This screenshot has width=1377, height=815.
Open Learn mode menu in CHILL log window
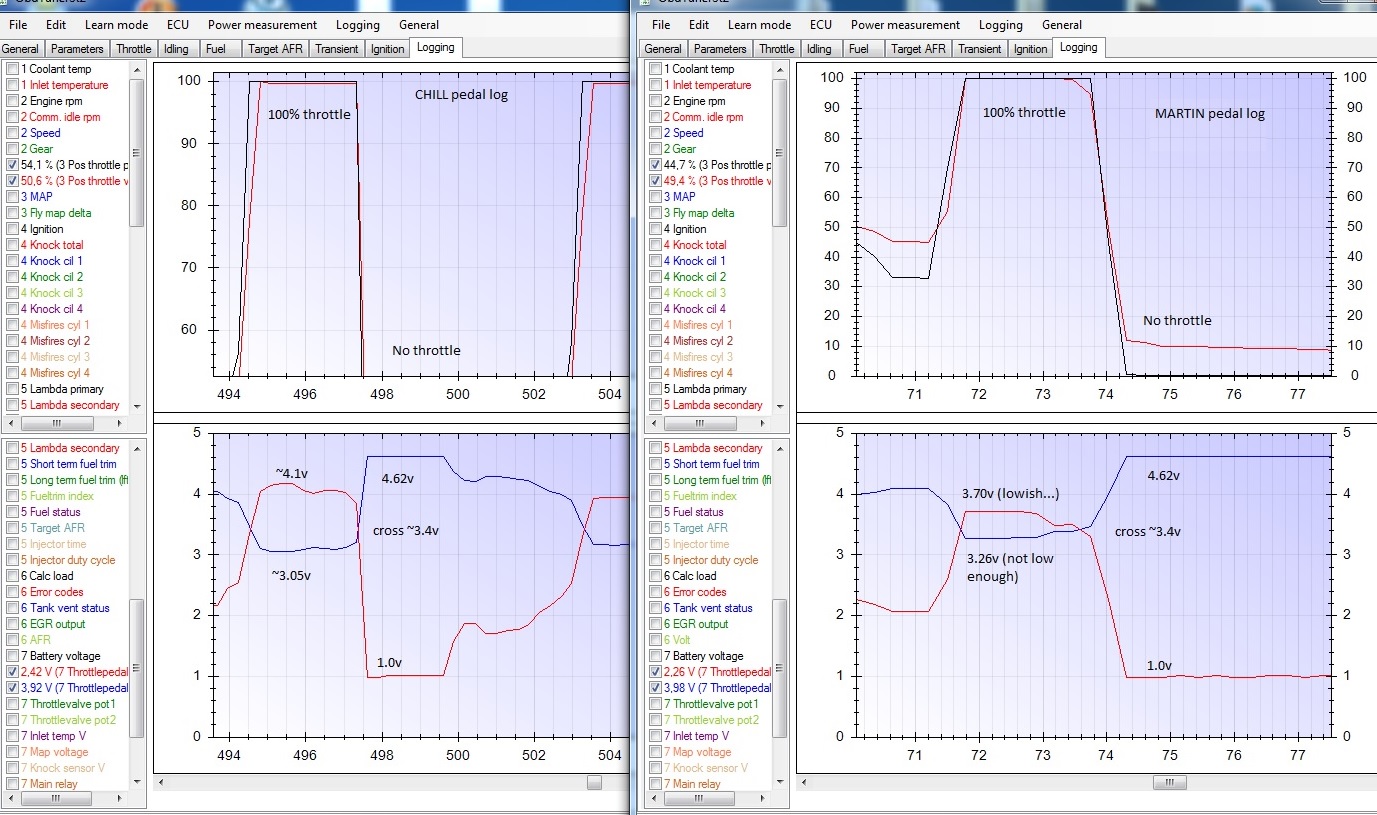(116, 24)
